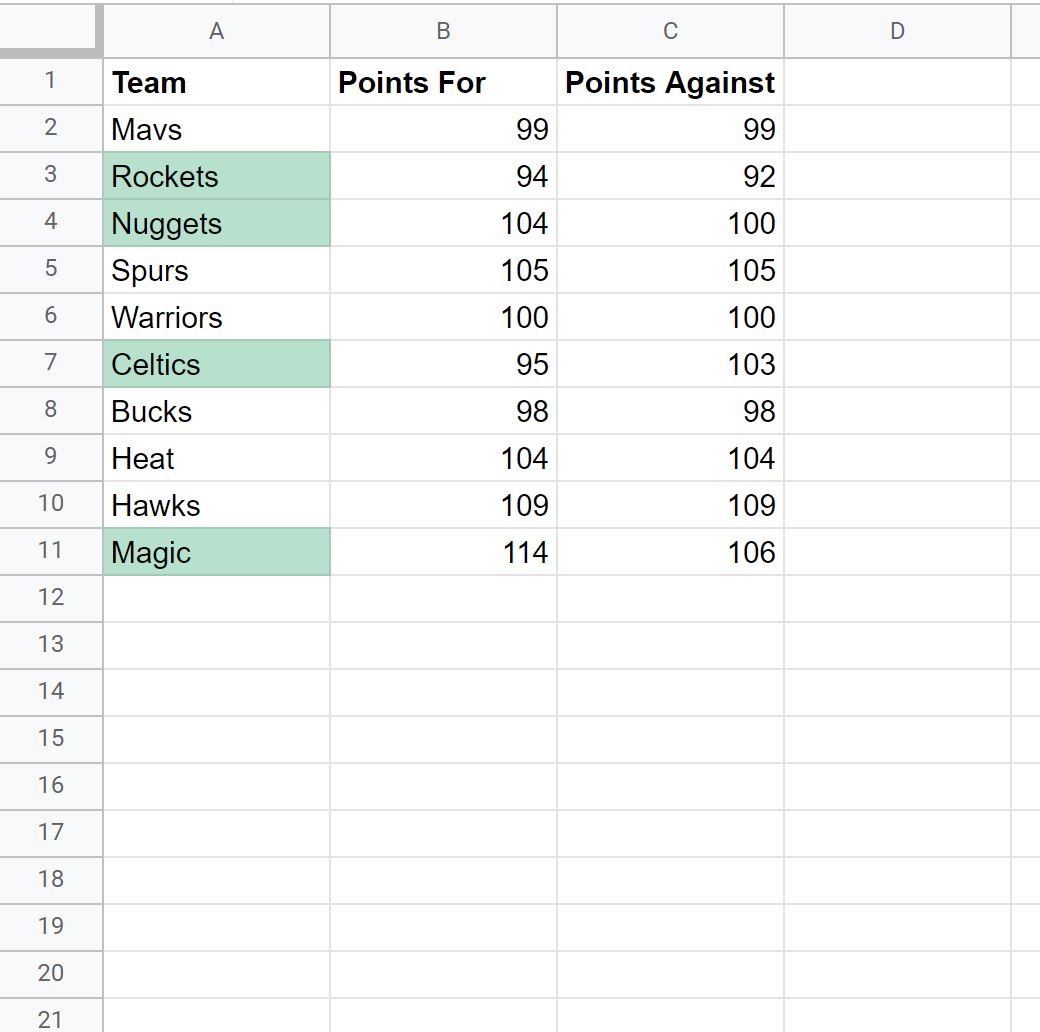Select the green highlighted Rockets cell

[216, 176]
